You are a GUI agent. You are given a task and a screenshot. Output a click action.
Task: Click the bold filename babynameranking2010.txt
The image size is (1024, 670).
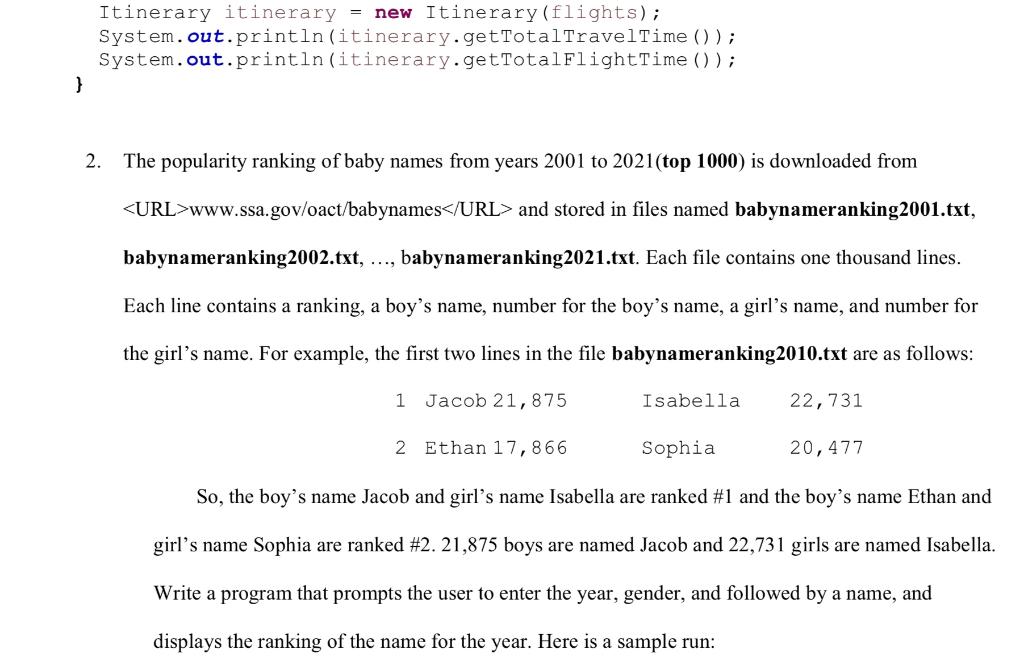point(729,354)
